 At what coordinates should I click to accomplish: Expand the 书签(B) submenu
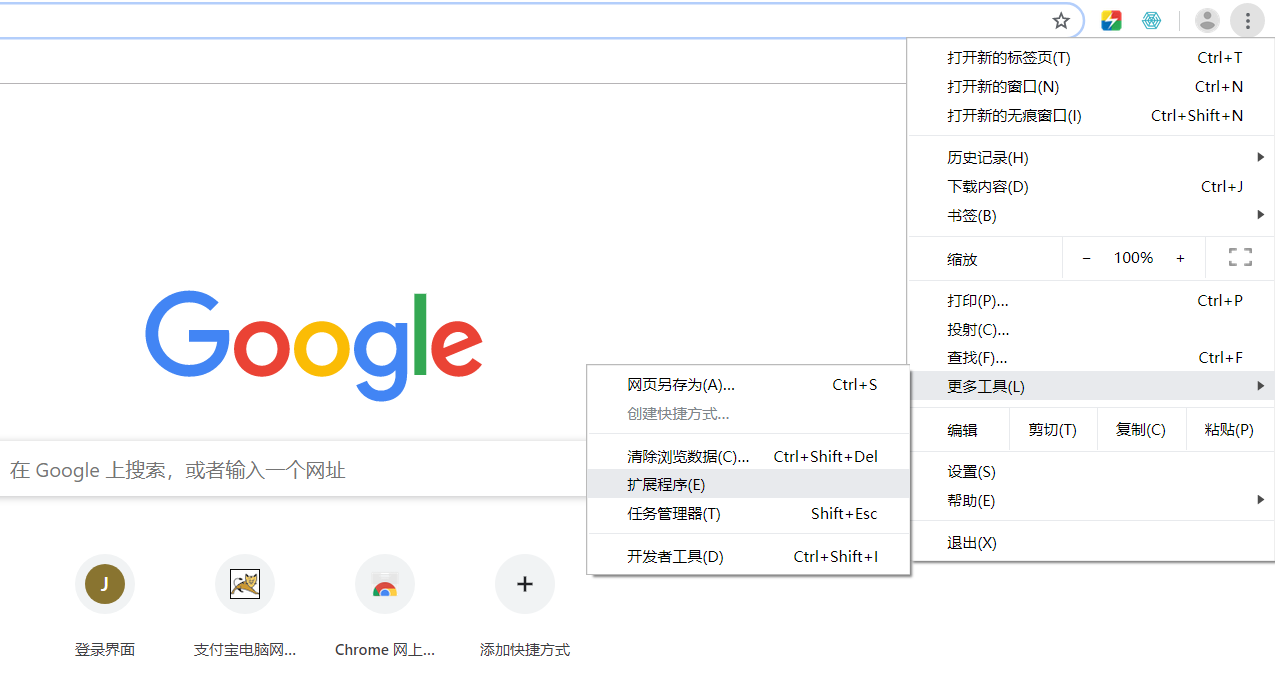[1091, 216]
